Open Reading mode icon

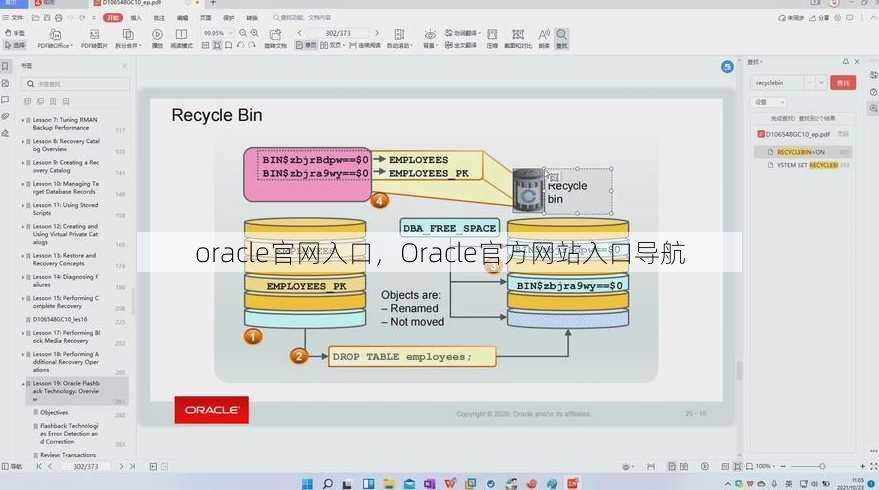coord(181,35)
